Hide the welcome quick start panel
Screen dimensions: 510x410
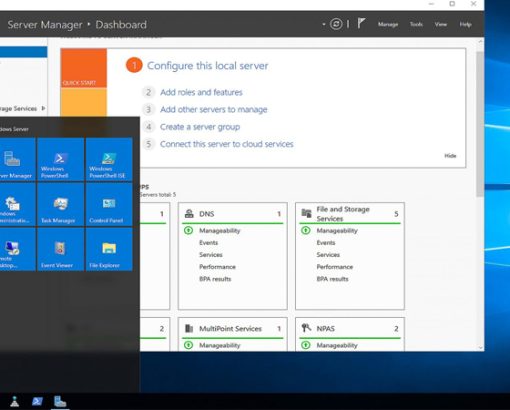(450, 156)
